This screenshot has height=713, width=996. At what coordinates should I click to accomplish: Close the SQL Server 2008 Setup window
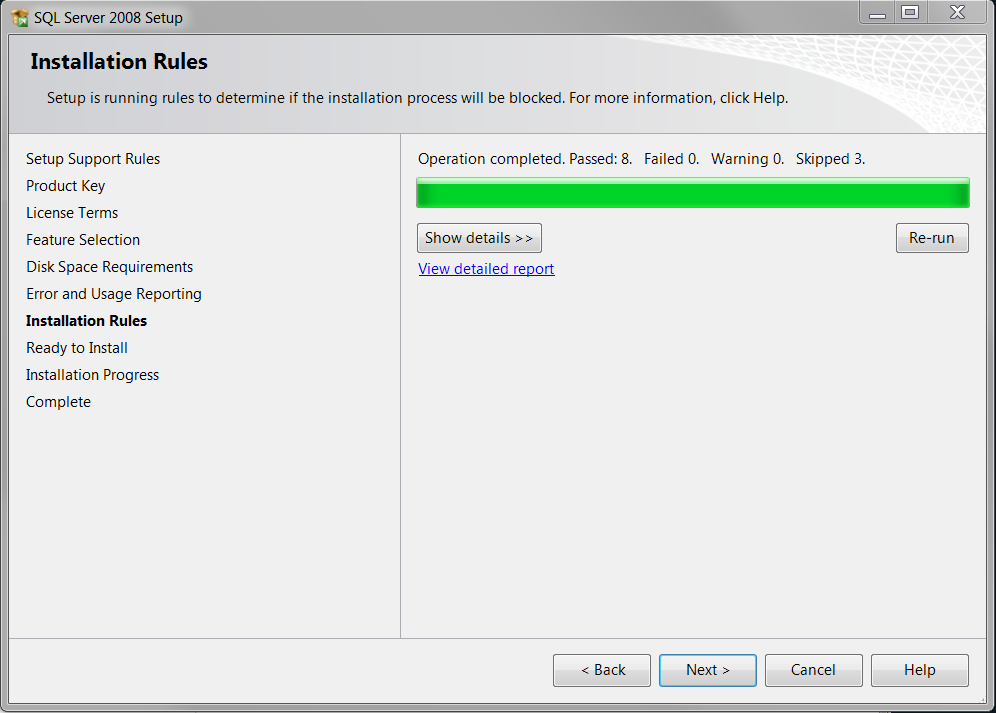(x=956, y=13)
